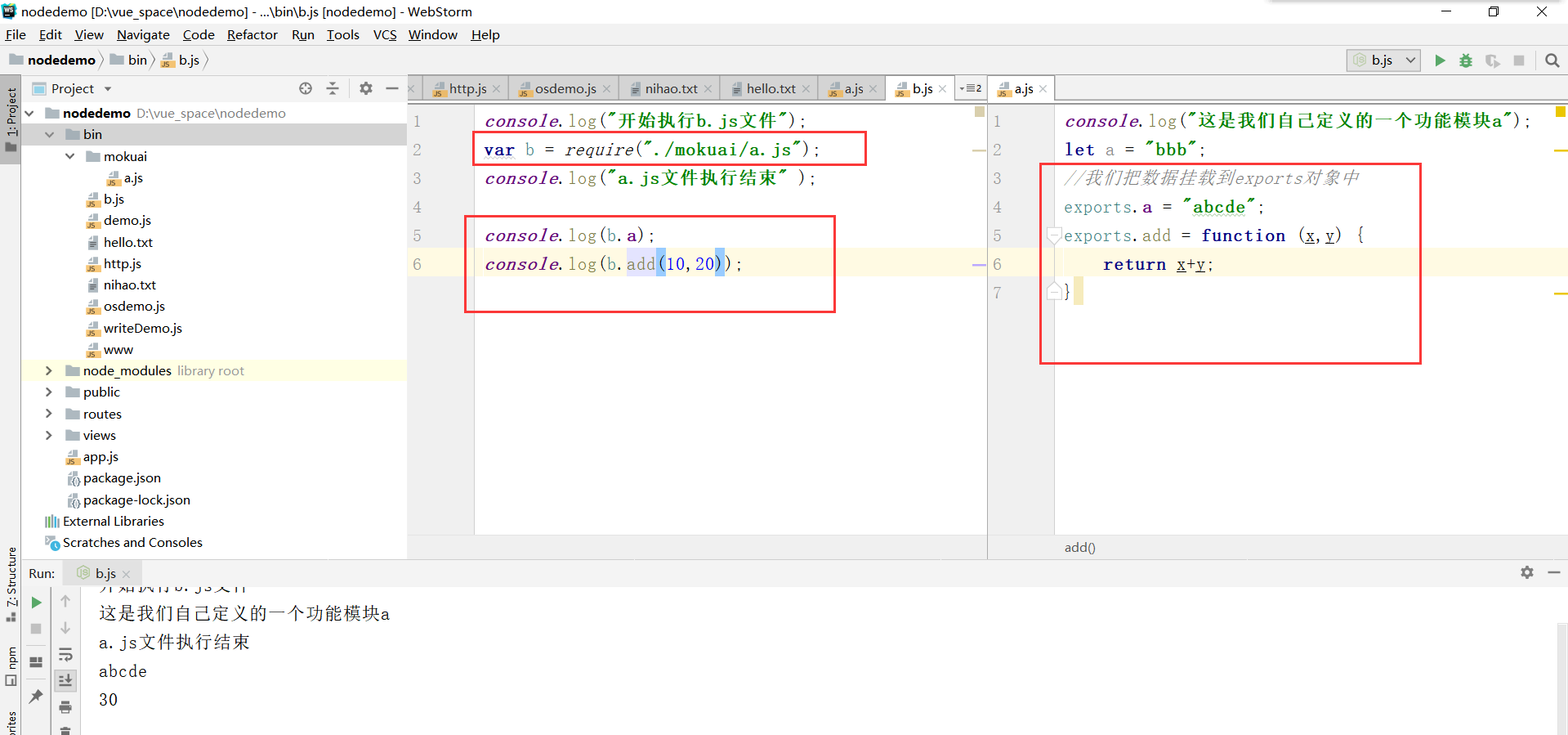
Task: Open the Navigate menu
Action: coord(143,35)
